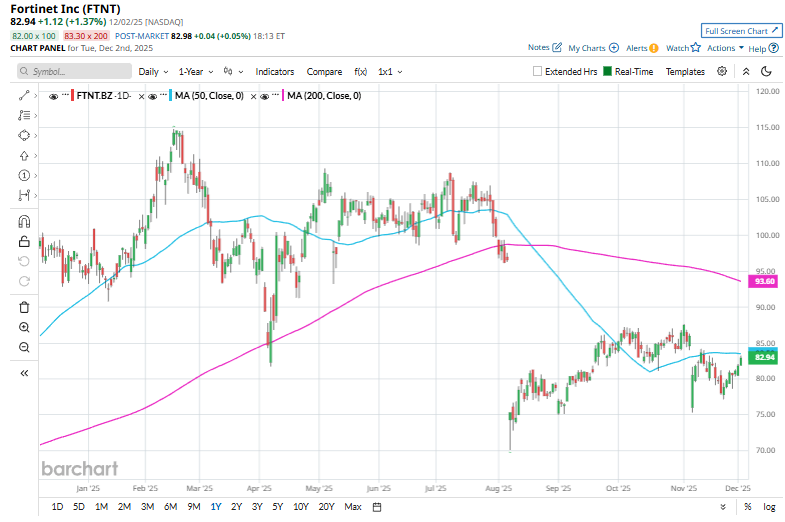
Task: Collapse the left drawing tools sidebar
Action: pos(25,373)
